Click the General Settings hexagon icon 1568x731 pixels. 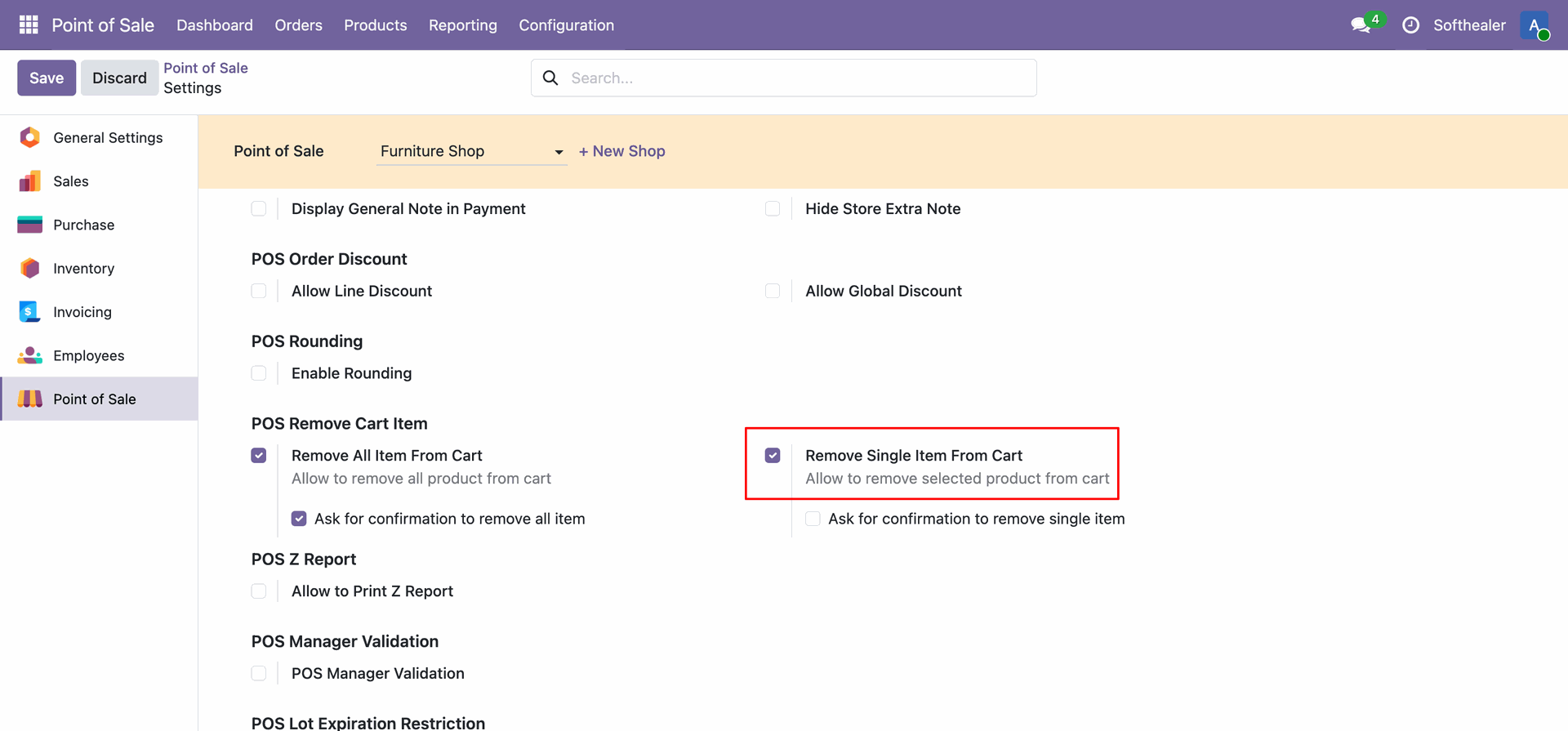click(x=30, y=137)
